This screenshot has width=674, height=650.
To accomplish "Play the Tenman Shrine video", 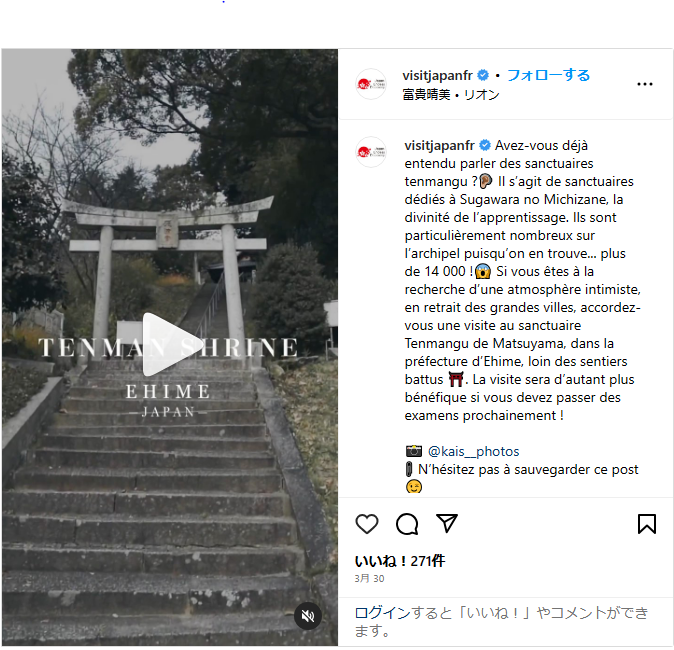I will pyautogui.click(x=172, y=344).
